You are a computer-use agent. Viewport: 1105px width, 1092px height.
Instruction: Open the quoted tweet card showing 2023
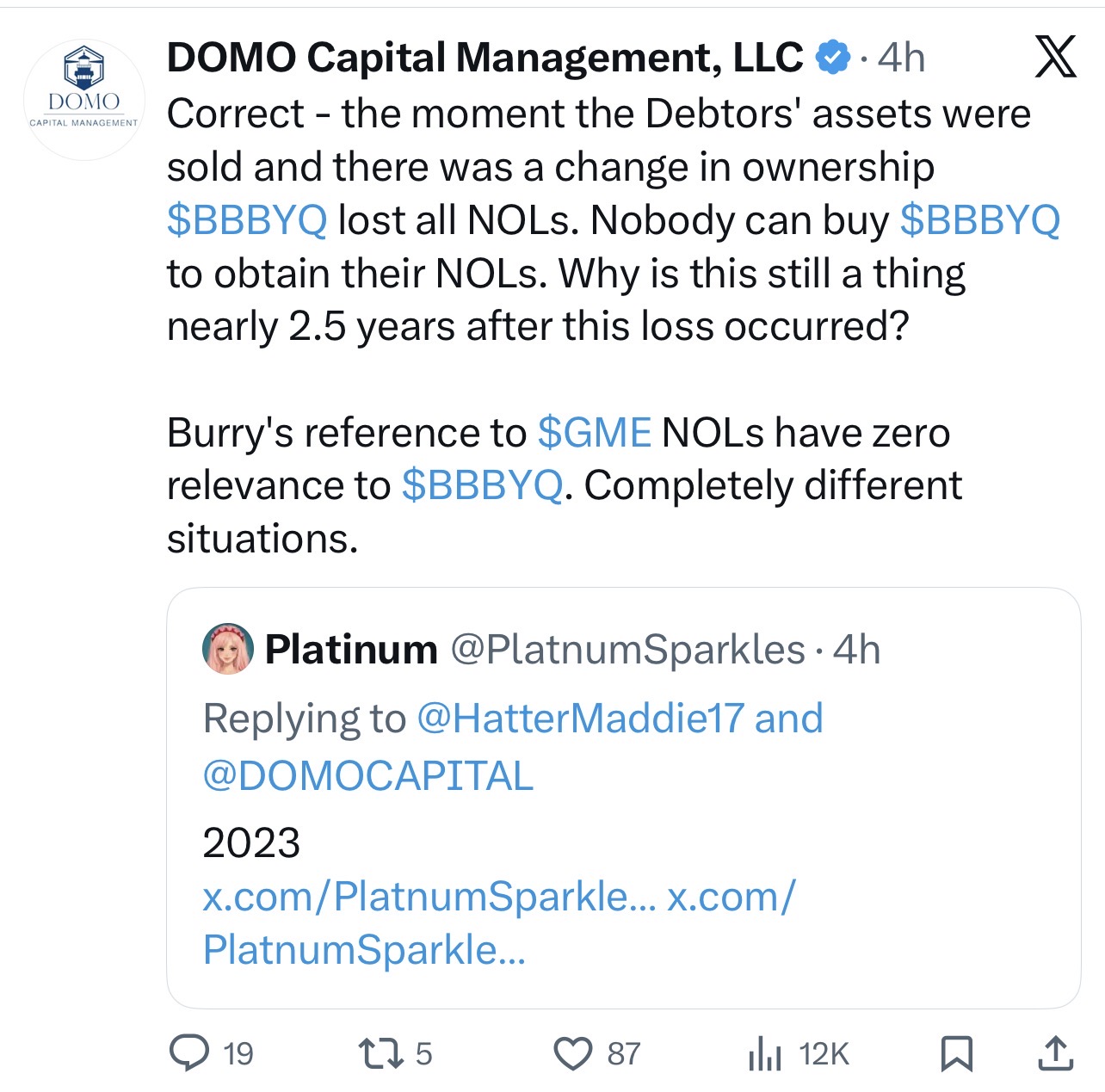tap(623, 798)
